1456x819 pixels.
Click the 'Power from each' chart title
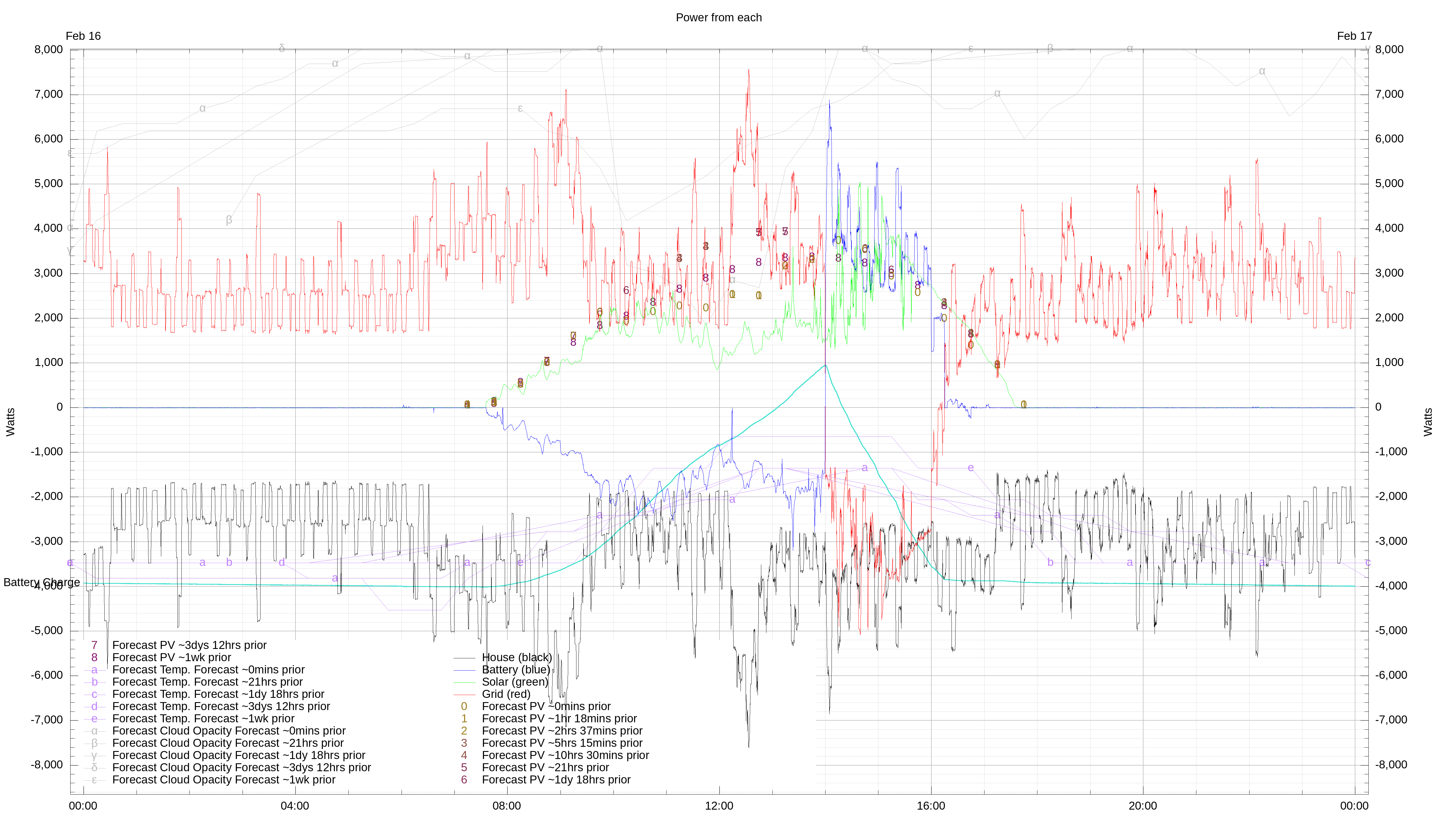(x=718, y=18)
